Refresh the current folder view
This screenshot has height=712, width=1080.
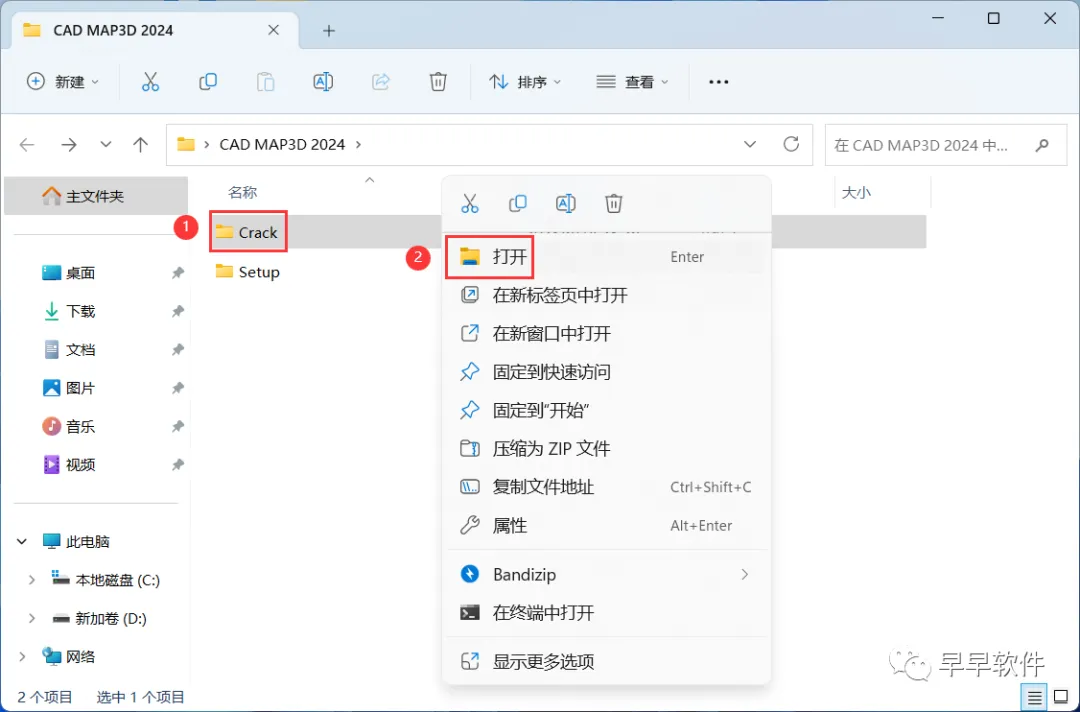(x=791, y=144)
